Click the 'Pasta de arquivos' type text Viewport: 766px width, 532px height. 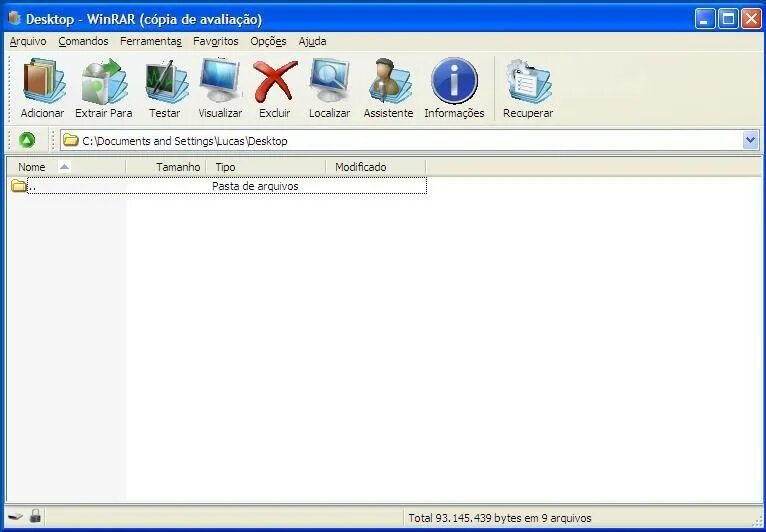coord(255,186)
